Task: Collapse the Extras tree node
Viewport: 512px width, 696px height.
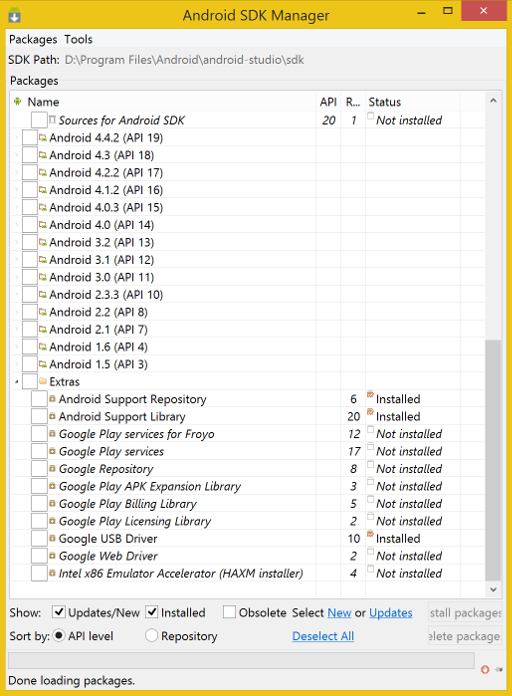Action: tap(16, 382)
